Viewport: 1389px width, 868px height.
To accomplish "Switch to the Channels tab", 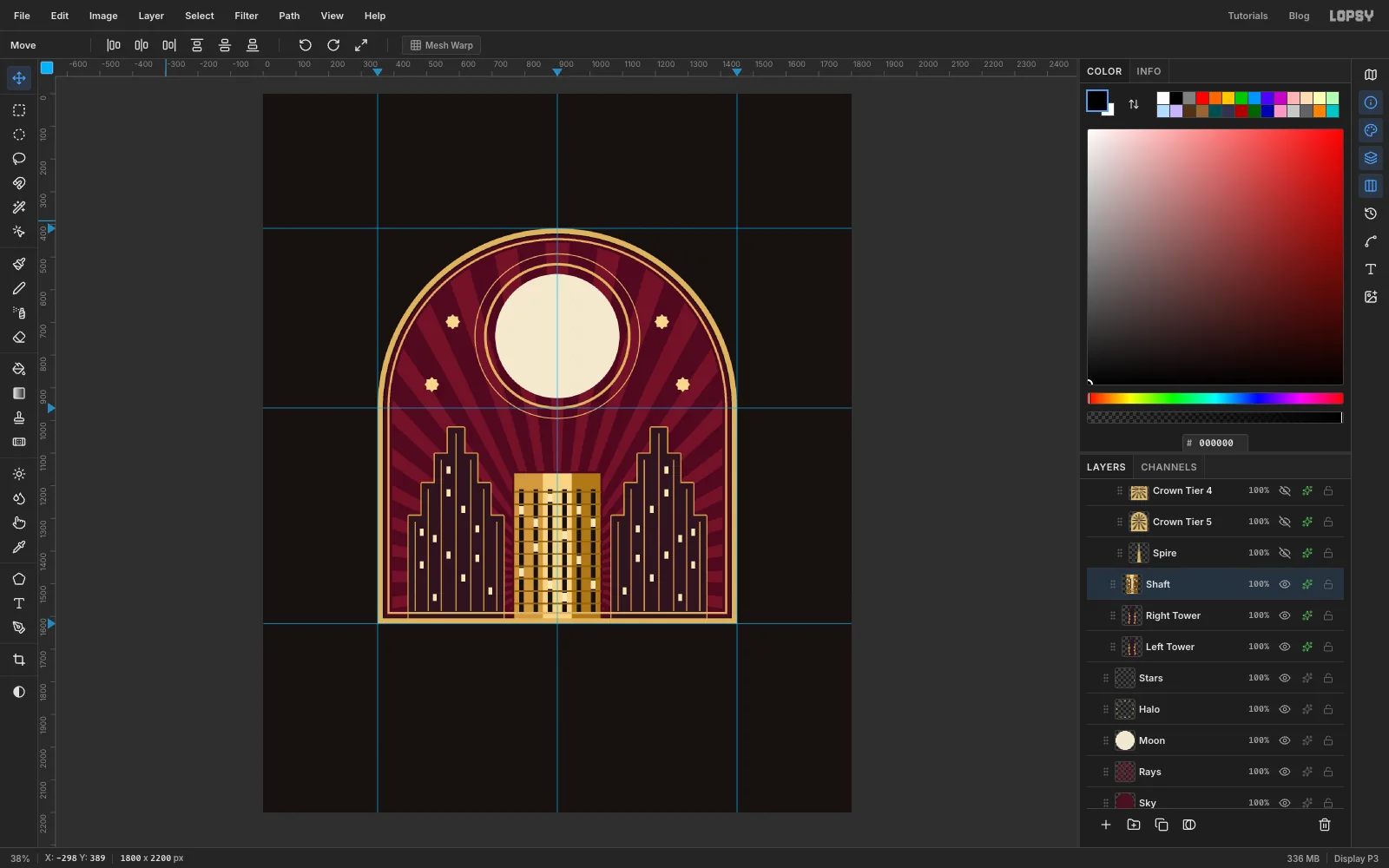I will (1168, 467).
